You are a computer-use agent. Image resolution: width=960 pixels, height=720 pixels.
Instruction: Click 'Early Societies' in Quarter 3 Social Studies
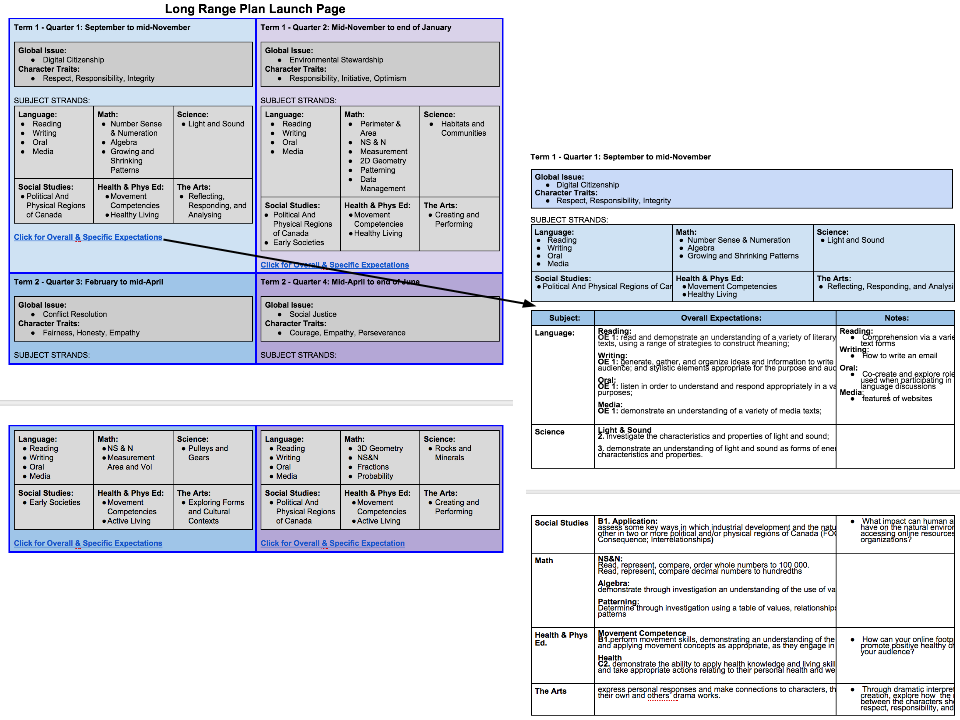pyautogui.click(x=55, y=503)
